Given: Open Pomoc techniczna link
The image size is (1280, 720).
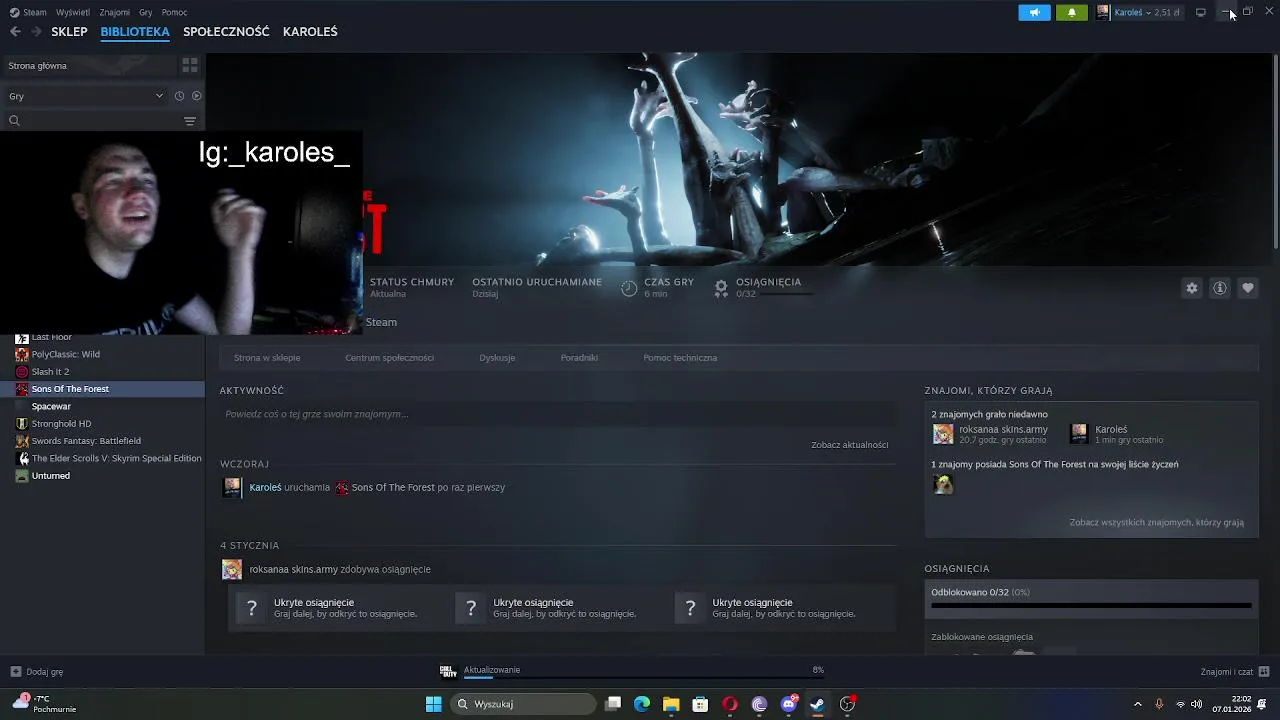Looking at the screenshot, I should 680,358.
